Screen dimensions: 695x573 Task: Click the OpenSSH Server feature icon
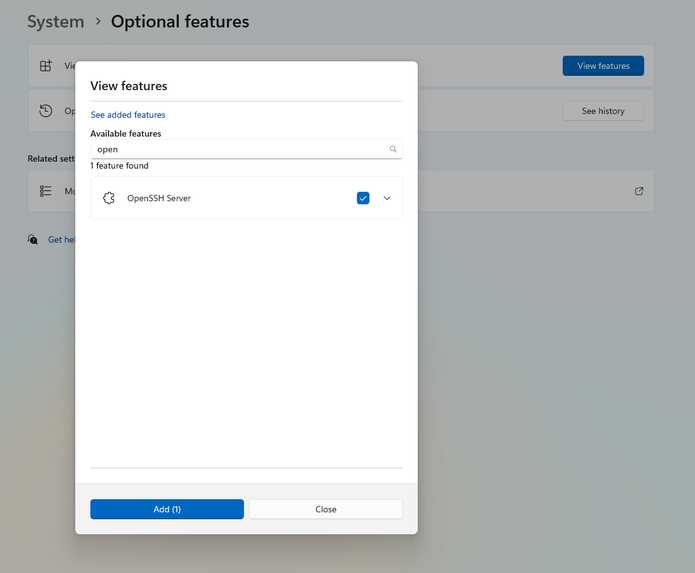tap(109, 198)
